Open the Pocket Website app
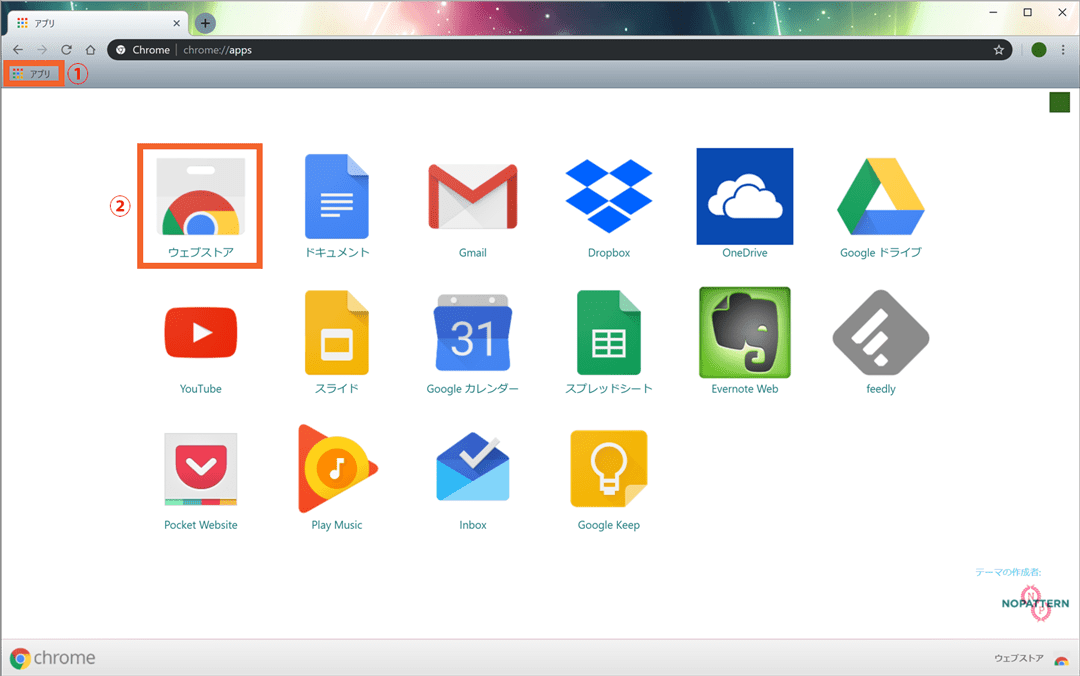The height and width of the screenshot is (676, 1080). click(200, 481)
